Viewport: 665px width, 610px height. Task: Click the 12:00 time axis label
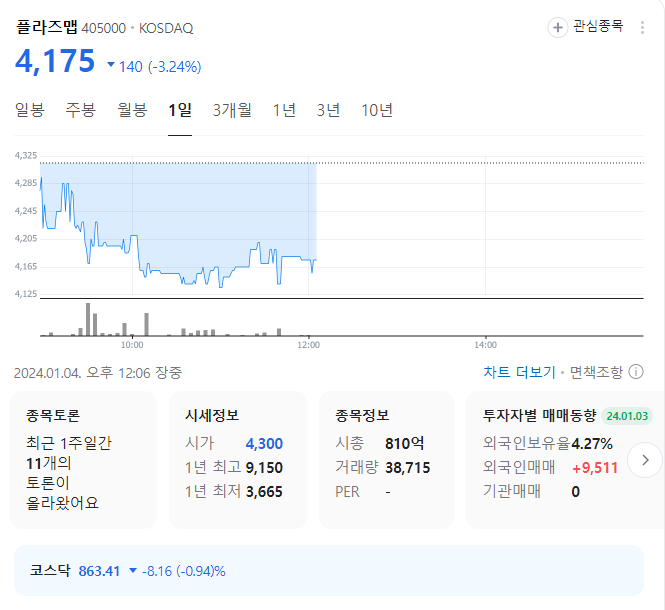(x=308, y=345)
